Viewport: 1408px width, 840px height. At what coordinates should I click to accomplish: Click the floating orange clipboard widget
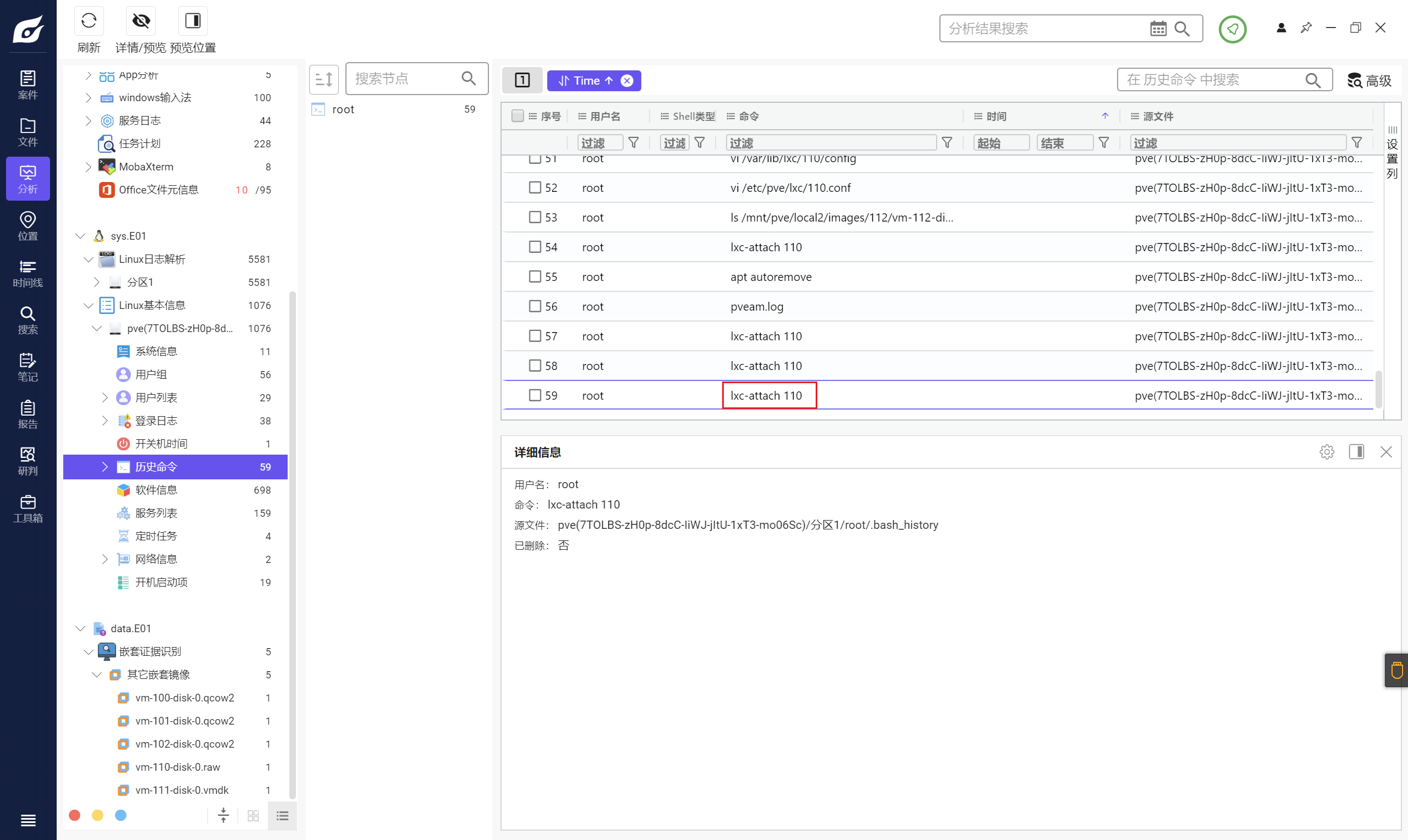tap(1396, 670)
